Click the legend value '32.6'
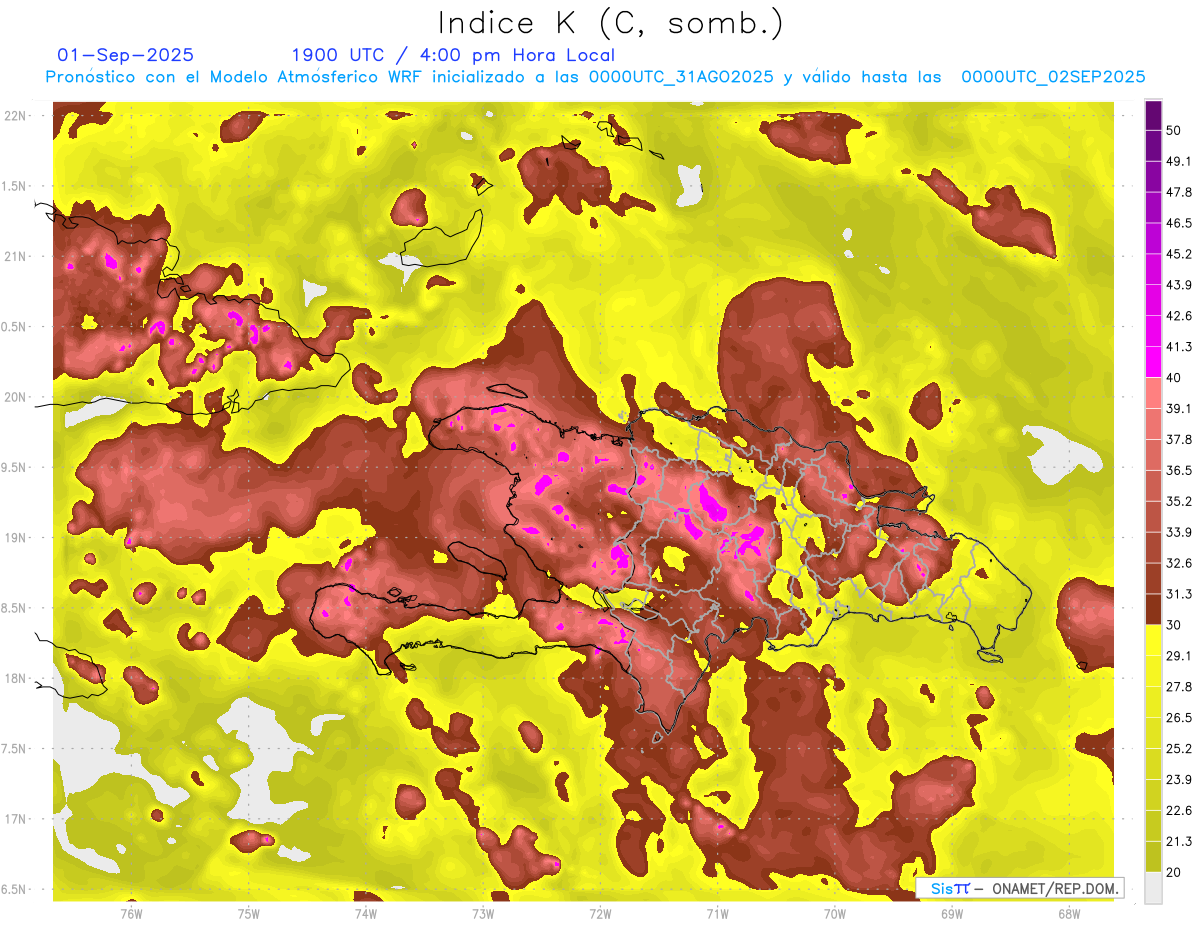The width and height of the screenshot is (1200, 927). [x=1179, y=563]
